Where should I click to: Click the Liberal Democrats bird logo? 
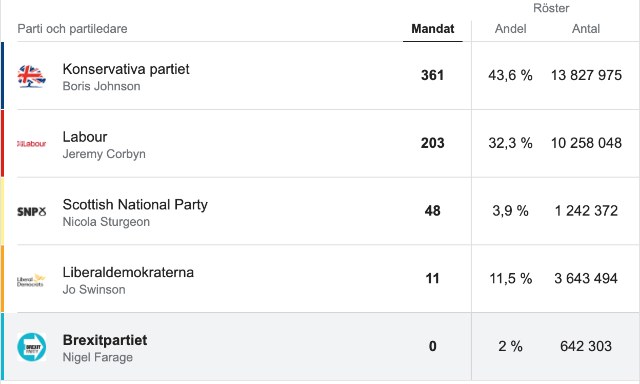31,280
